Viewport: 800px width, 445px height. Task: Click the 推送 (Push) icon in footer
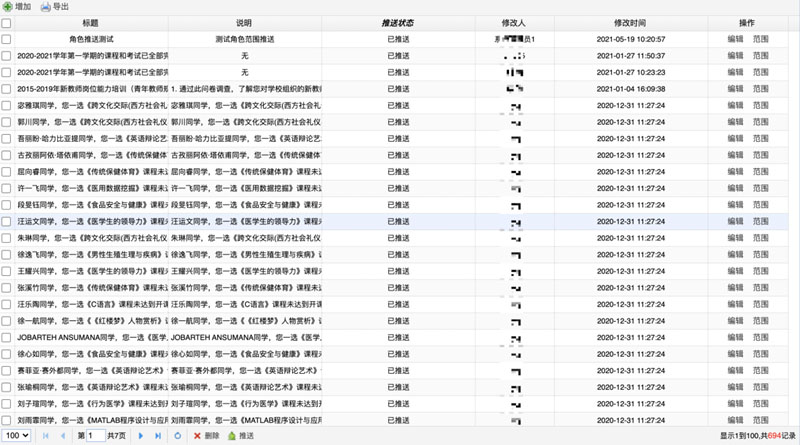point(232,436)
